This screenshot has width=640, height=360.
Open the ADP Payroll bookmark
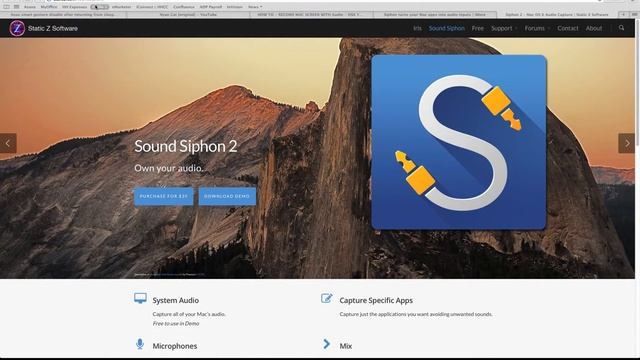click(211, 7)
